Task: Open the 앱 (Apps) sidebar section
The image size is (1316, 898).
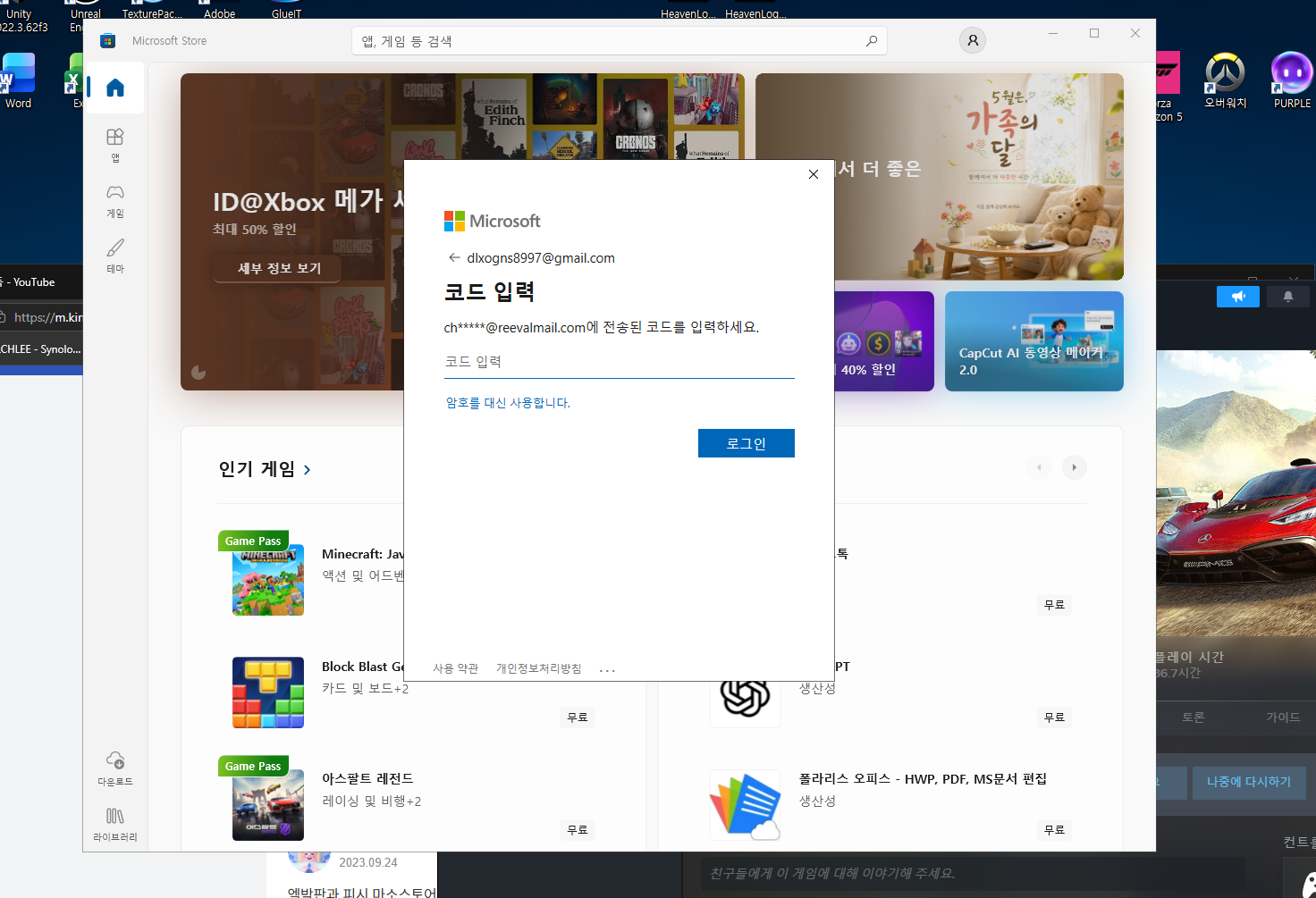Action: tap(114, 145)
